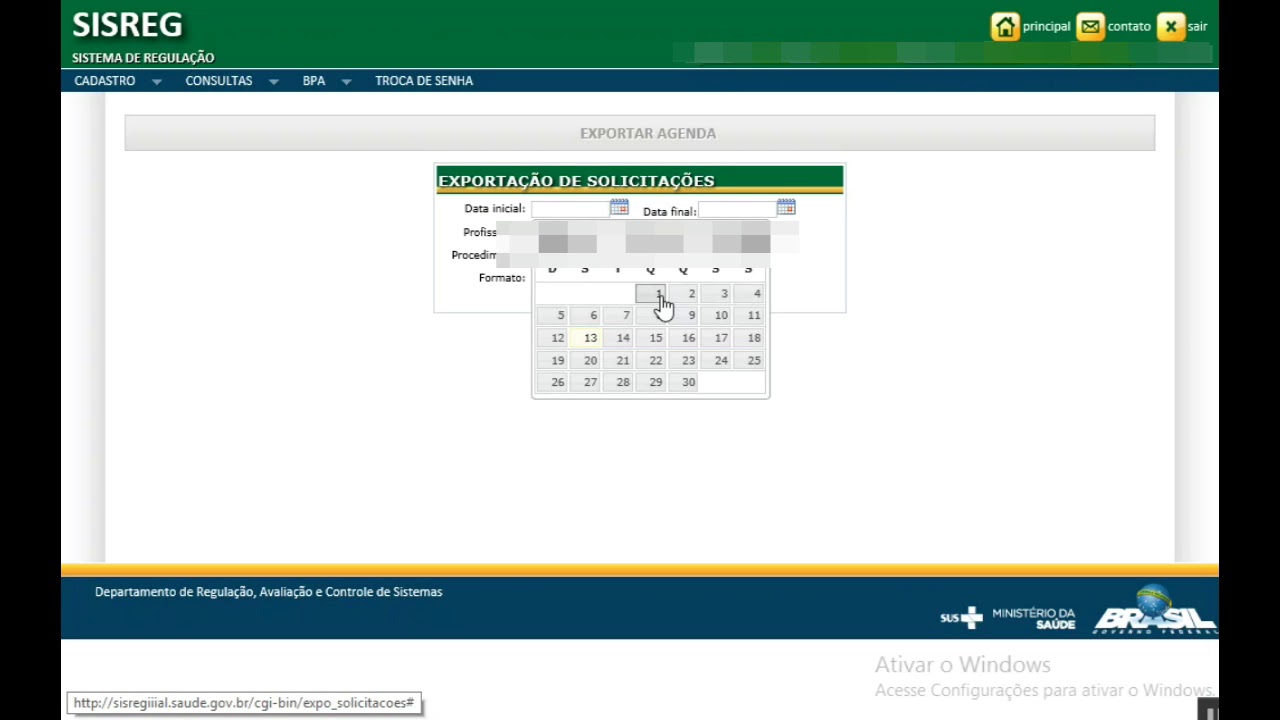1280x720 pixels.
Task: Click the Ministério da Saúde logo
Action: pyautogui.click(x=1034, y=618)
